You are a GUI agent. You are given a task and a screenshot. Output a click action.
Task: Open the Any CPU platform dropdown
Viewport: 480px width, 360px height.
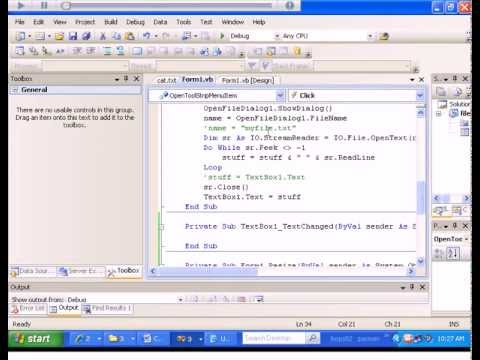pos(370,36)
